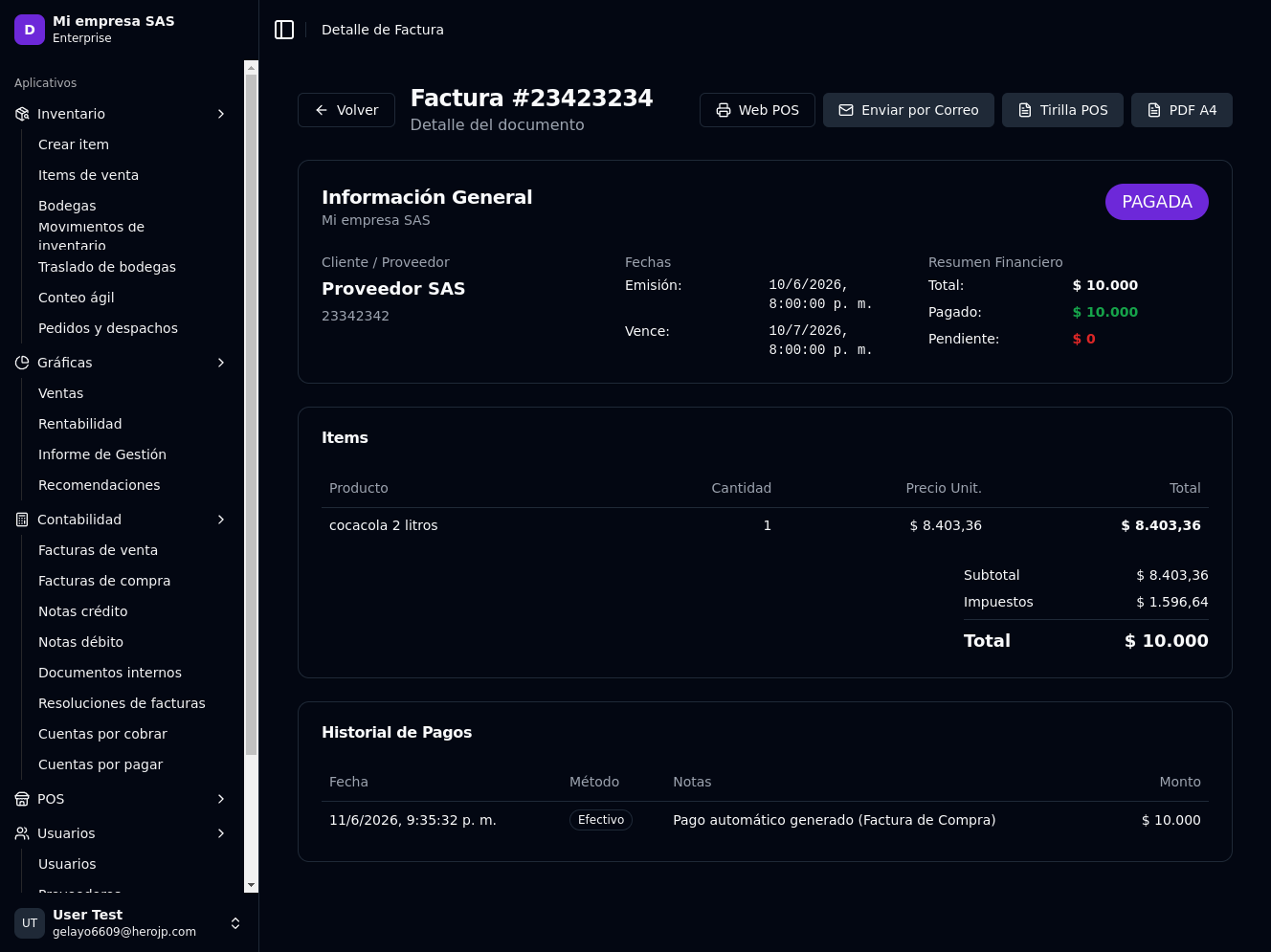The height and width of the screenshot is (952, 1271).
Task: Click the PAGADA status badge
Action: 1156,202
